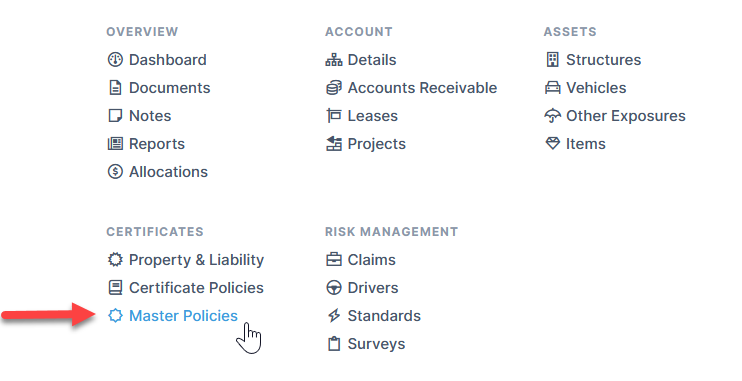Click the Vehicles car icon
The width and height of the screenshot is (742, 381).
(x=552, y=88)
